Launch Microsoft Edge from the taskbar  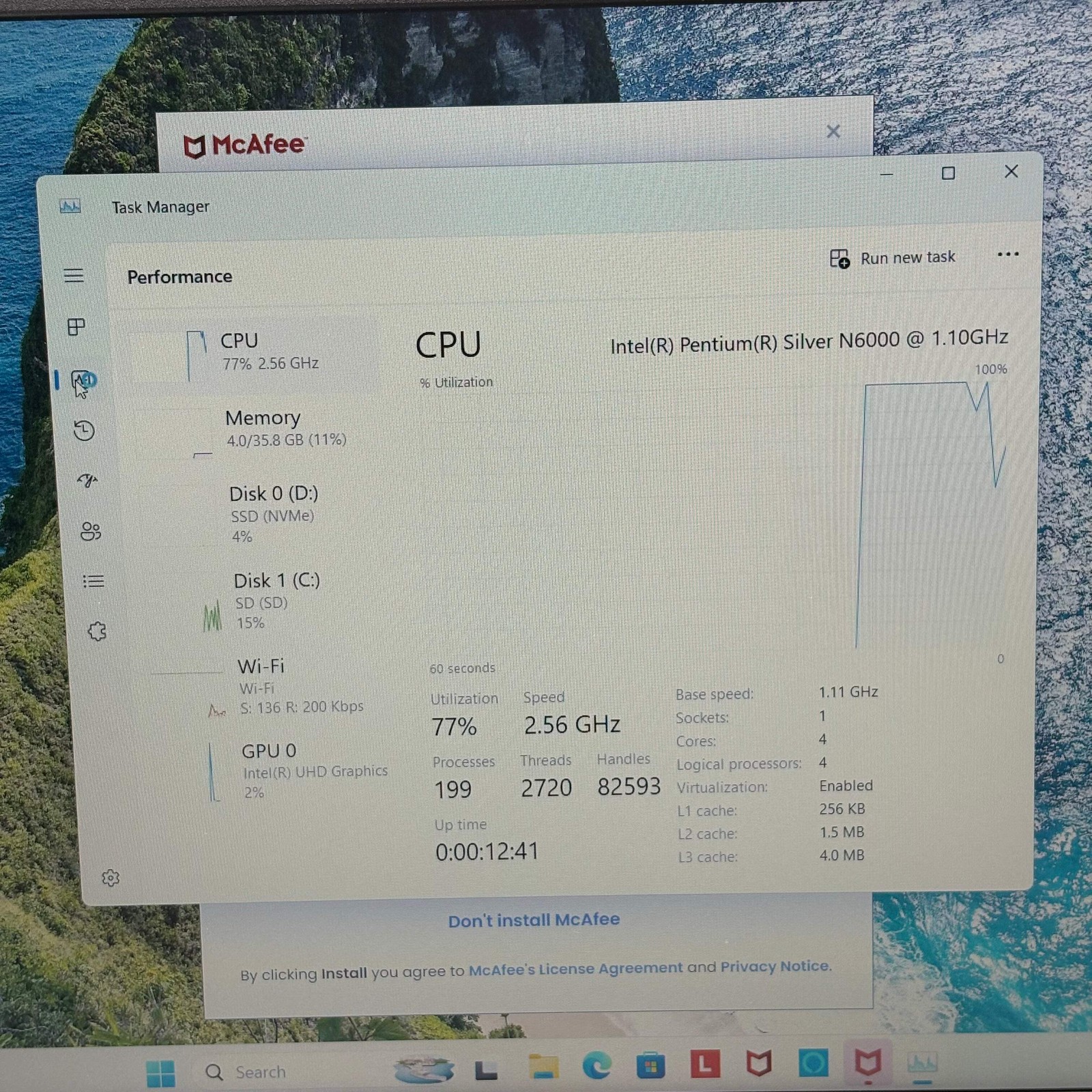point(597,1065)
